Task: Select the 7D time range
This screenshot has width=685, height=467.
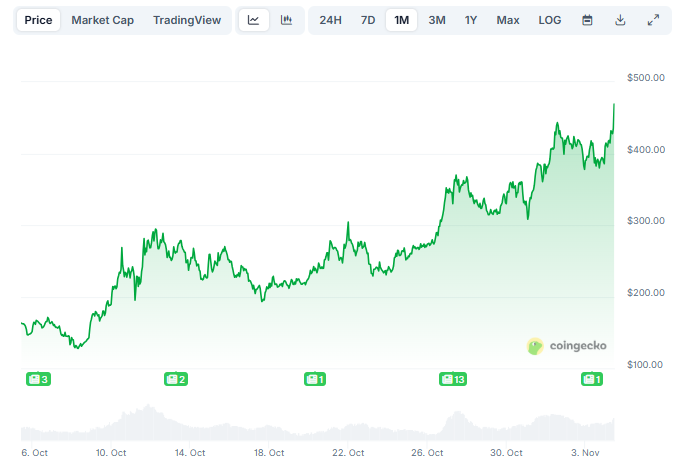Action: [368, 20]
